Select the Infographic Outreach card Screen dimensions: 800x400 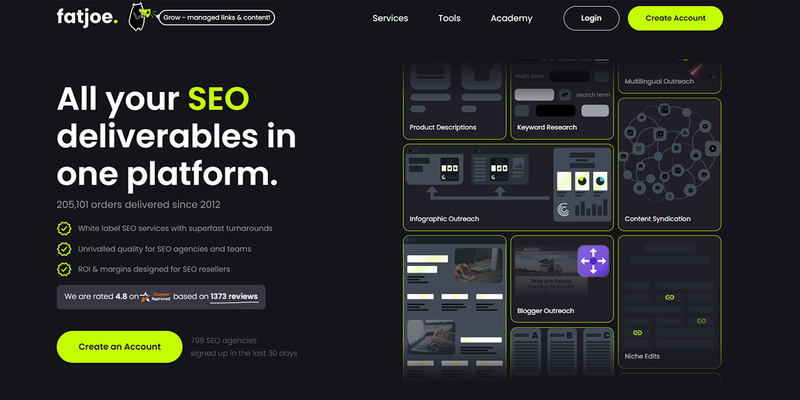tap(508, 187)
